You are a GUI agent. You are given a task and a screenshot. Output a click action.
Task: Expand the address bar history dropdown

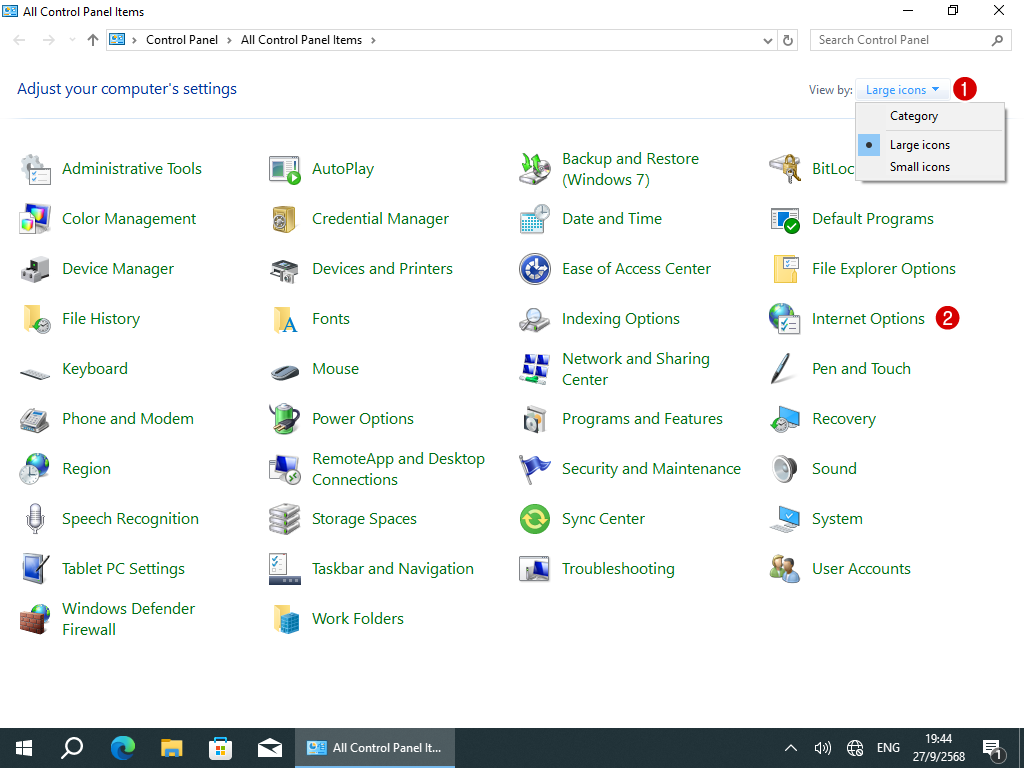click(x=768, y=40)
